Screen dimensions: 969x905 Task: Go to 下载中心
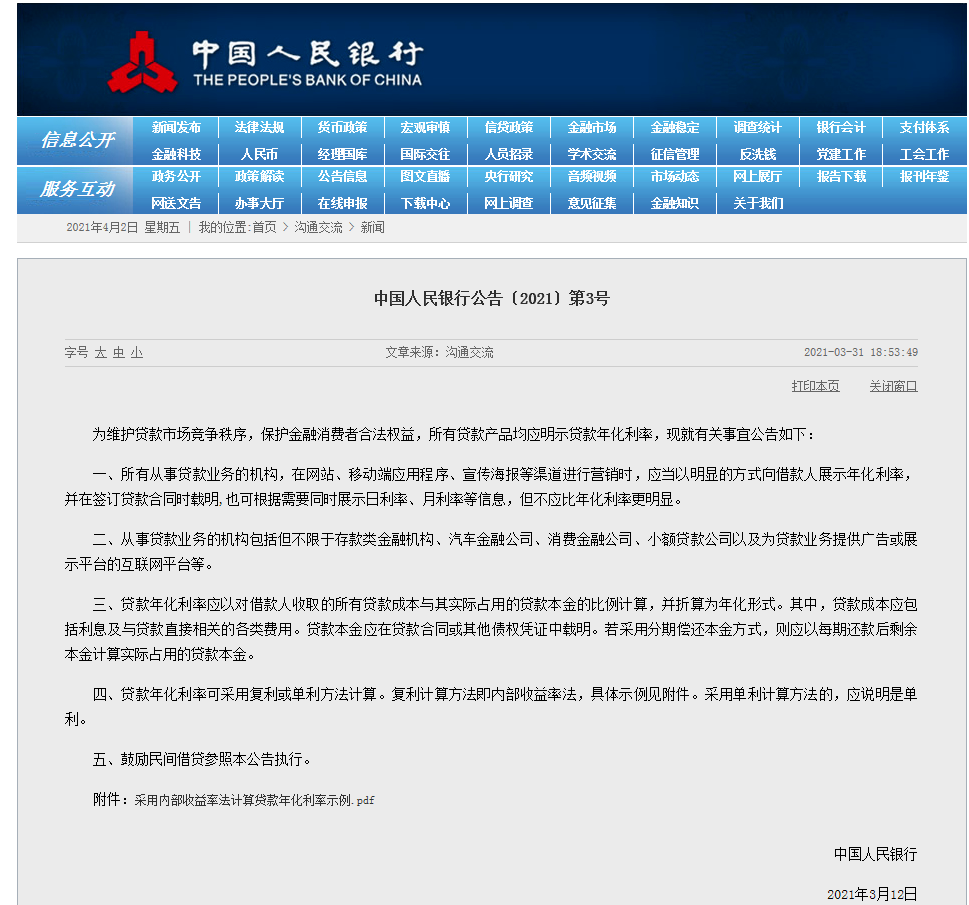[425, 203]
